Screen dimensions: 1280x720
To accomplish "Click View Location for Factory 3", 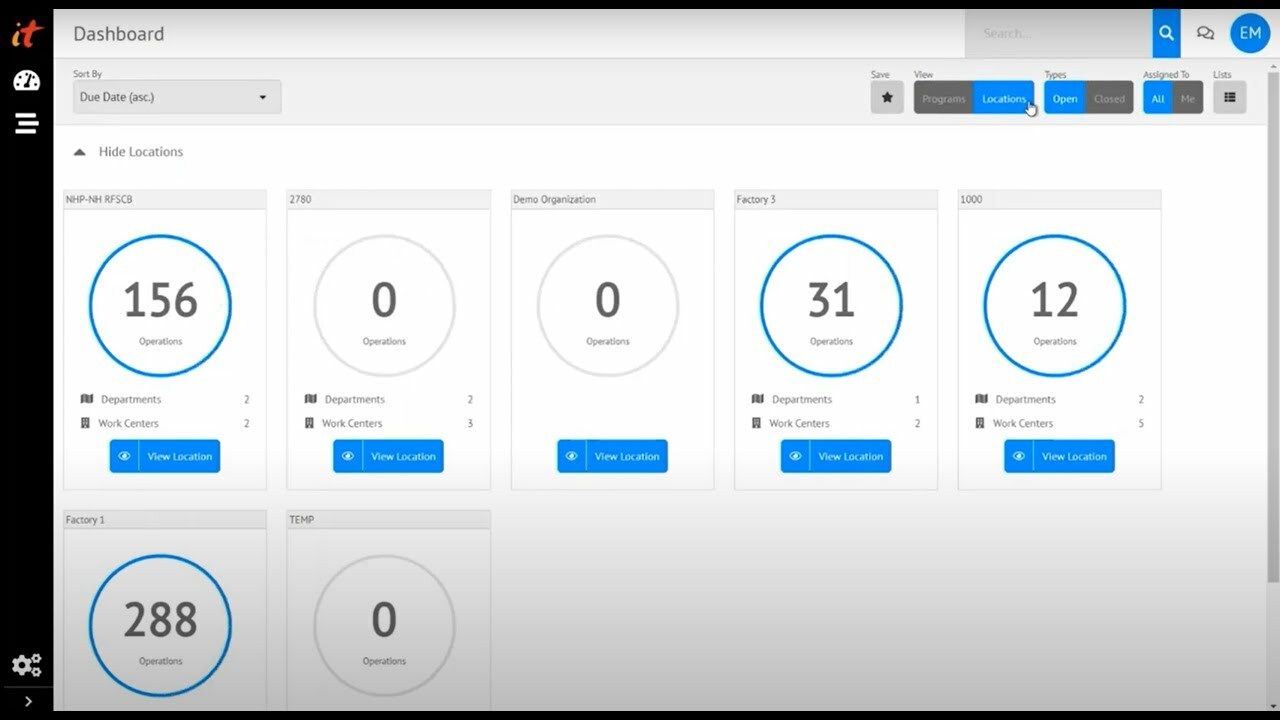I will click(x=835, y=456).
